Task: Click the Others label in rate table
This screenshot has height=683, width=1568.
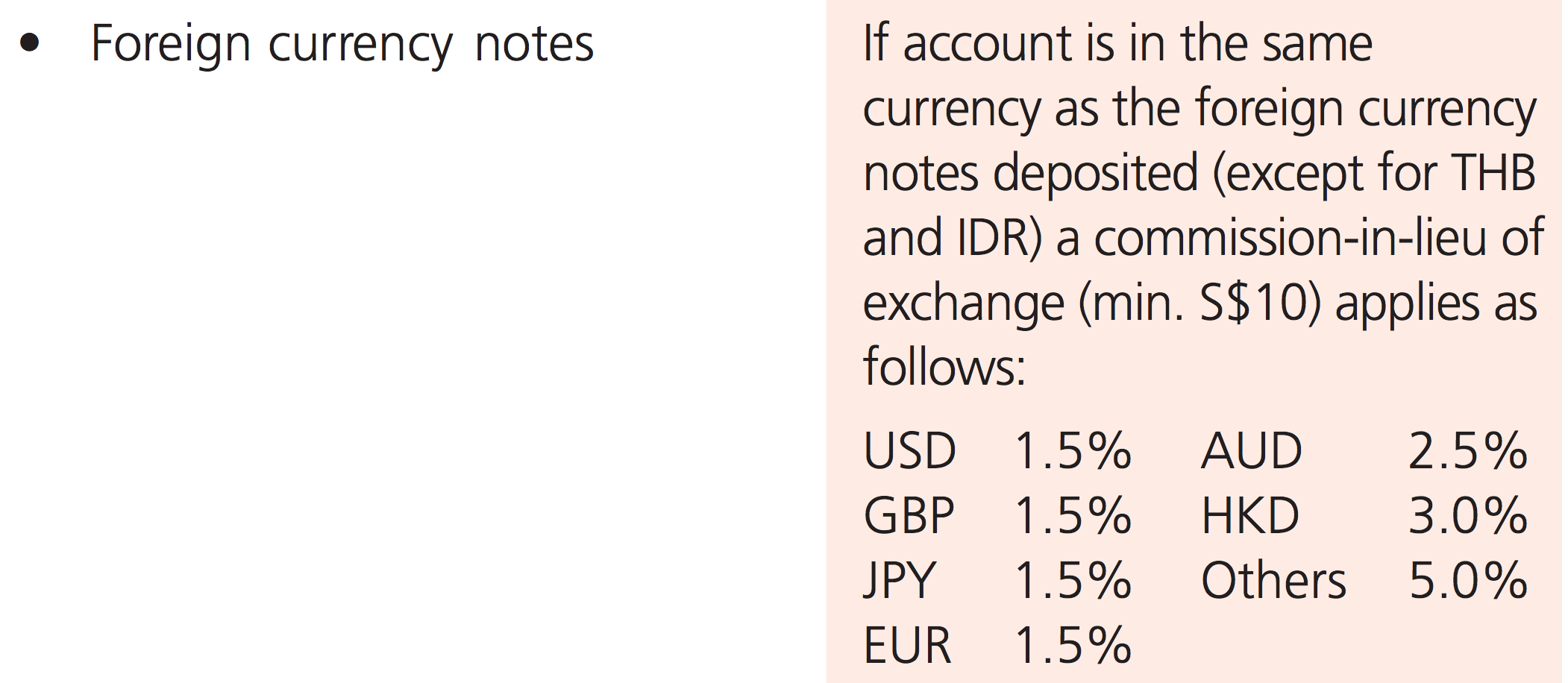Action: click(1273, 581)
